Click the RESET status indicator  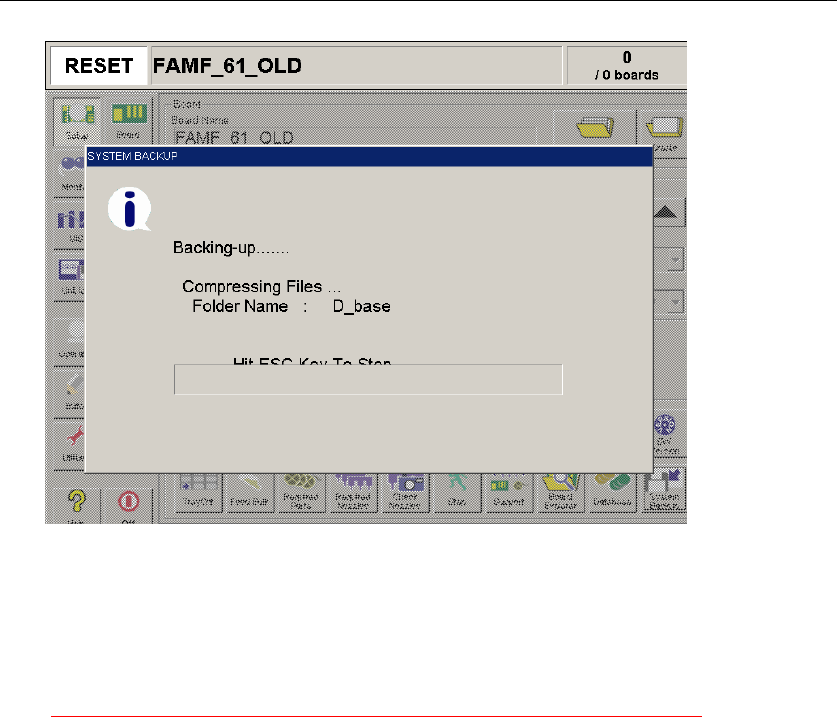pos(98,66)
